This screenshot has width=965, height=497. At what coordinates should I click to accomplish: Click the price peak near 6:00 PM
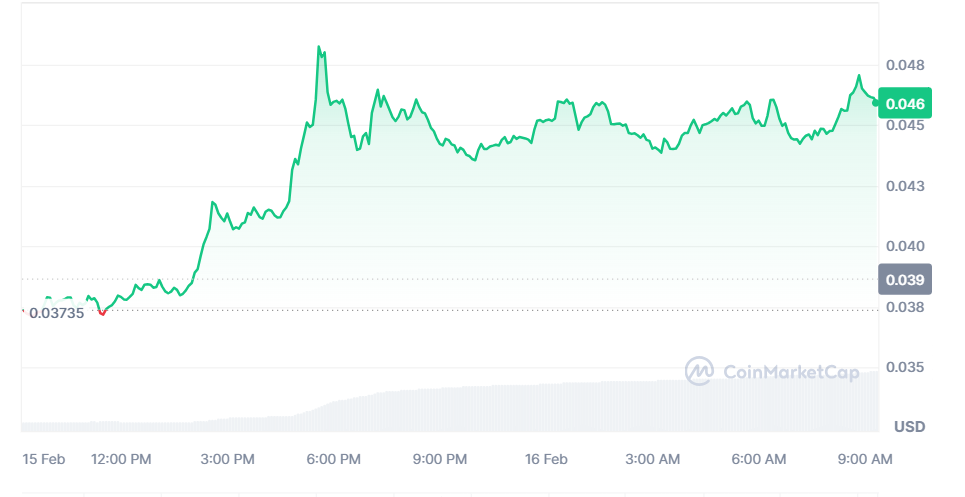[319, 47]
